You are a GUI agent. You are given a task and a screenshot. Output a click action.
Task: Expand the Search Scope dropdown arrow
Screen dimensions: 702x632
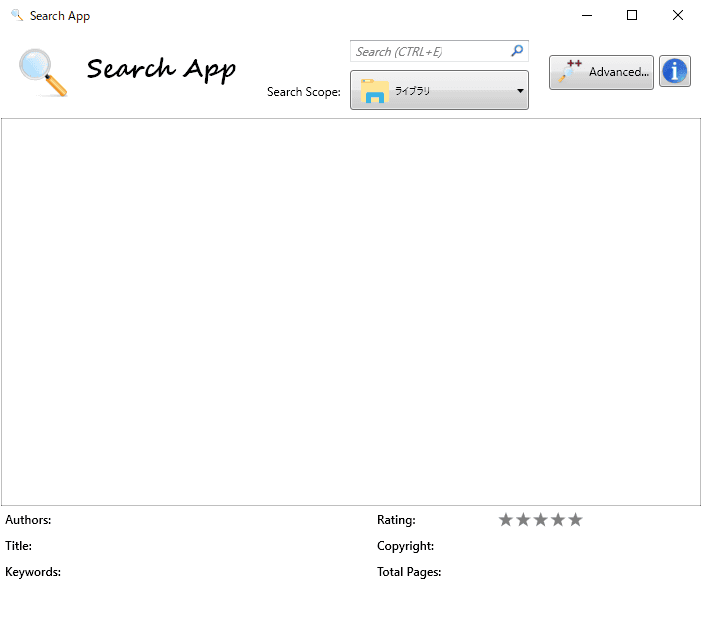pyautogui.click(x=520, y=91)
